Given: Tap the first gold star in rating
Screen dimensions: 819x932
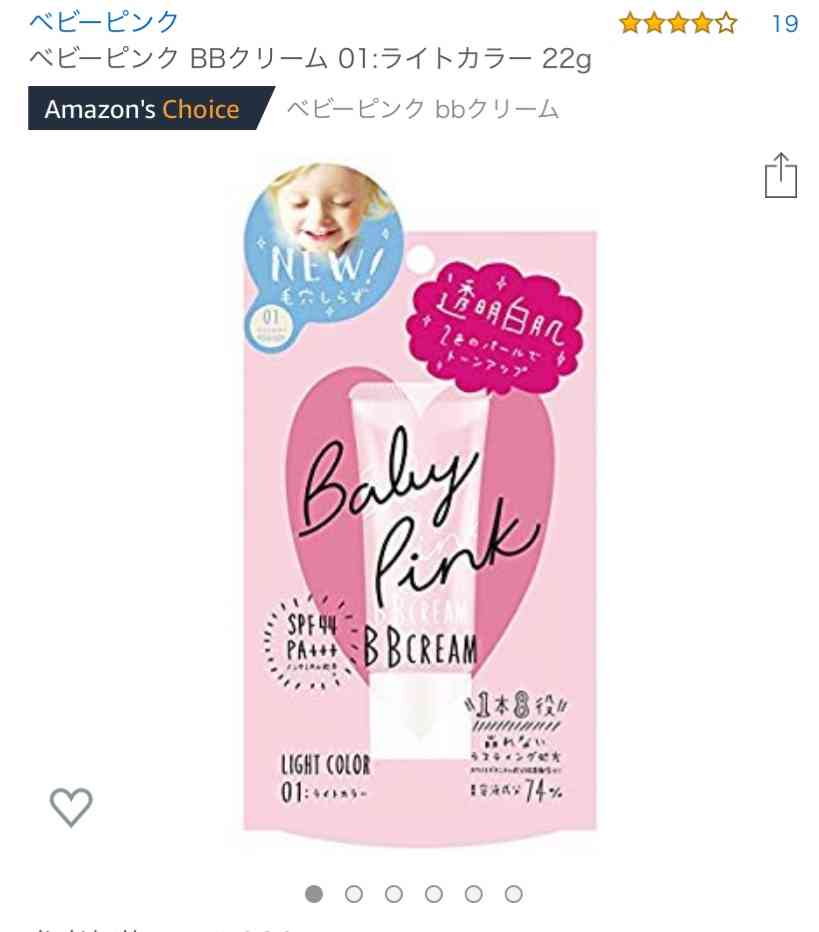Looking at the screenshot, I should [x=630, y=24].
